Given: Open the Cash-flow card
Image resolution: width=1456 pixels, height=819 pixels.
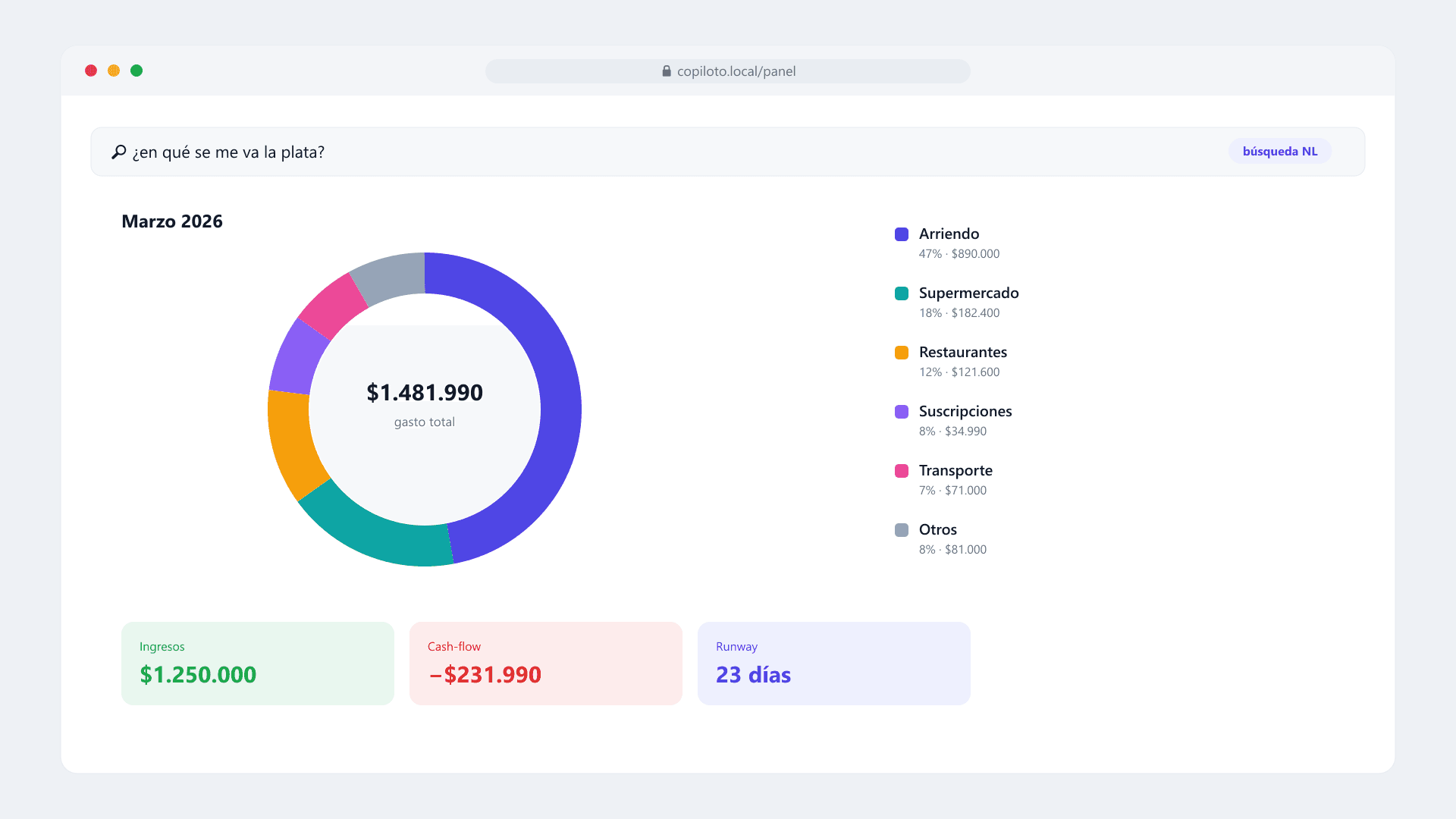Looking at the screenshot, I should click(x=546, y=664).
